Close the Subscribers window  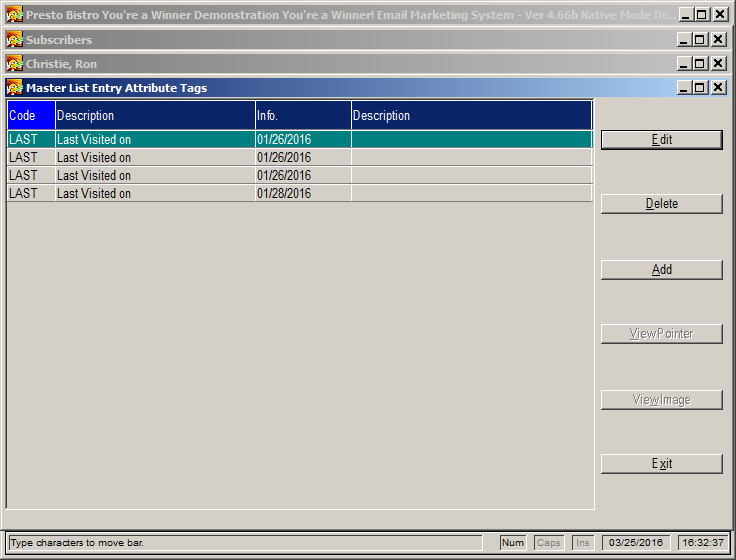pos(718,39)
